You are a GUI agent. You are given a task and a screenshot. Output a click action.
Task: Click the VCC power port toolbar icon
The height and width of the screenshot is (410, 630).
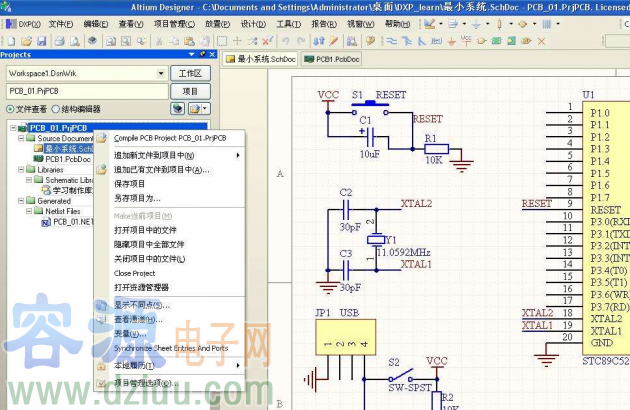click(467, 41)
